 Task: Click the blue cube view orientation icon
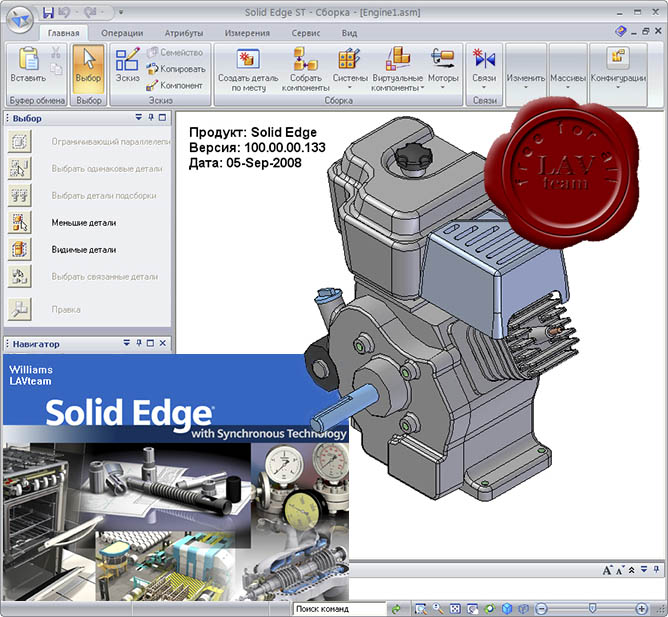[x=507, y=608]
